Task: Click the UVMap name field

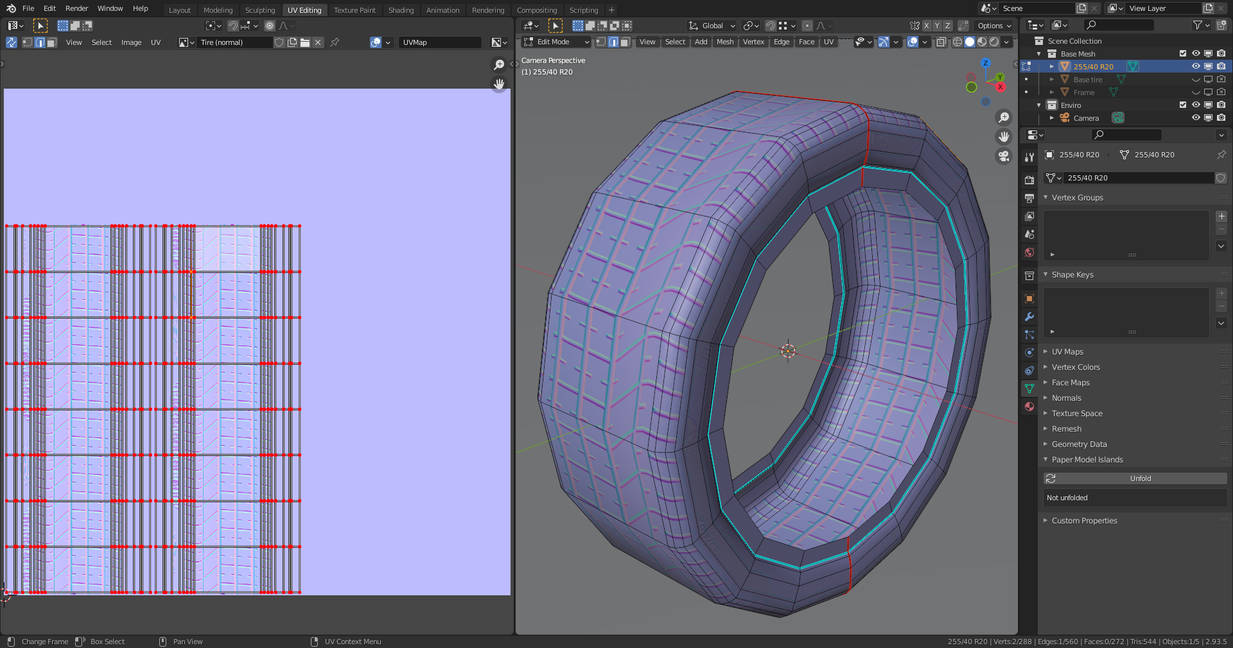Action: pos(440,43)
